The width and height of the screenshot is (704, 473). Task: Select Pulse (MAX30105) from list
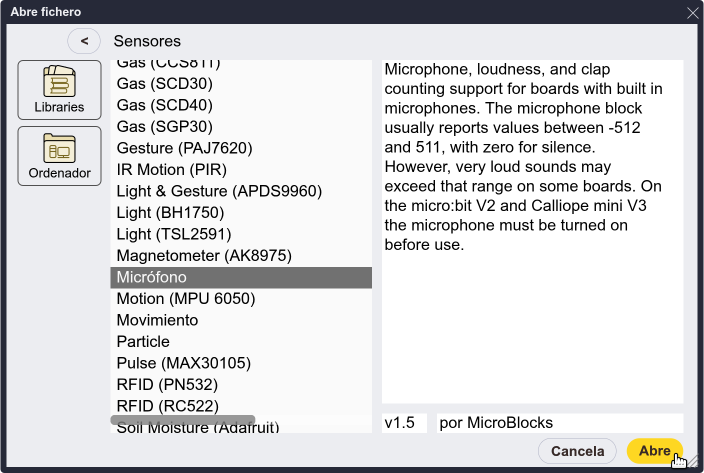[241, 363]
